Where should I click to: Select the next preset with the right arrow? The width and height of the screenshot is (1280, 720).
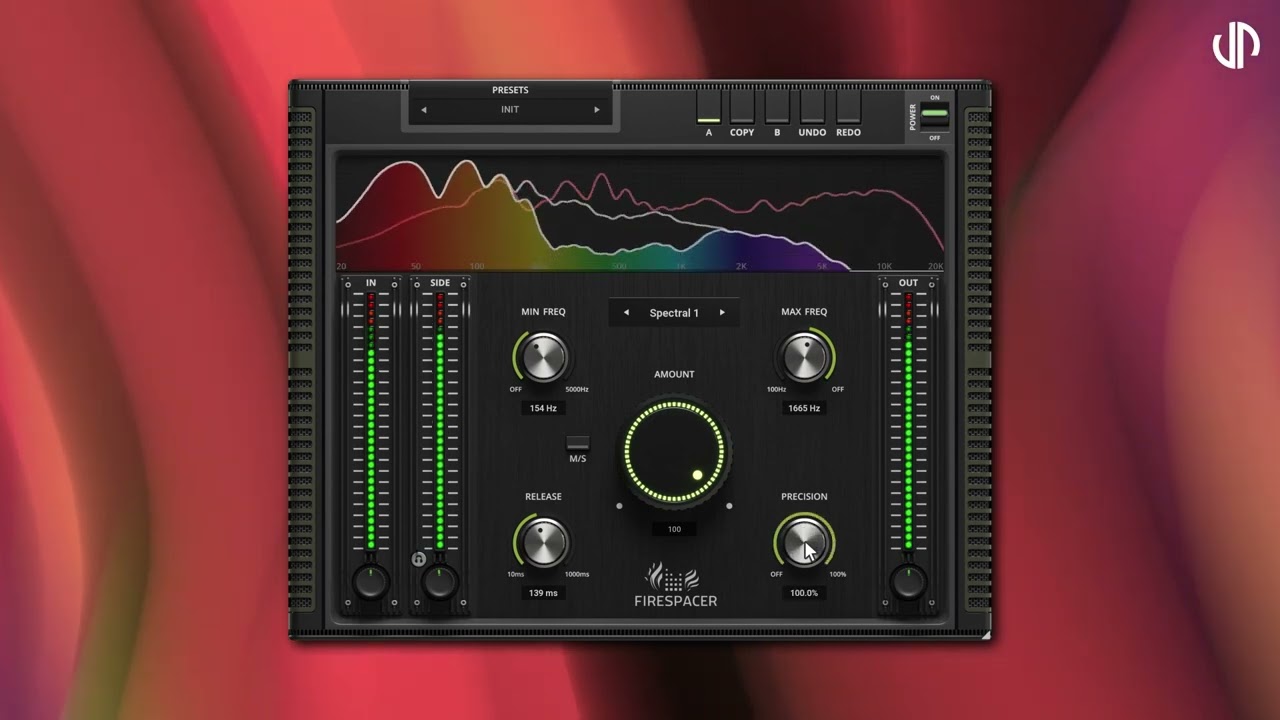pyautogui.click(x=597, y=110)
